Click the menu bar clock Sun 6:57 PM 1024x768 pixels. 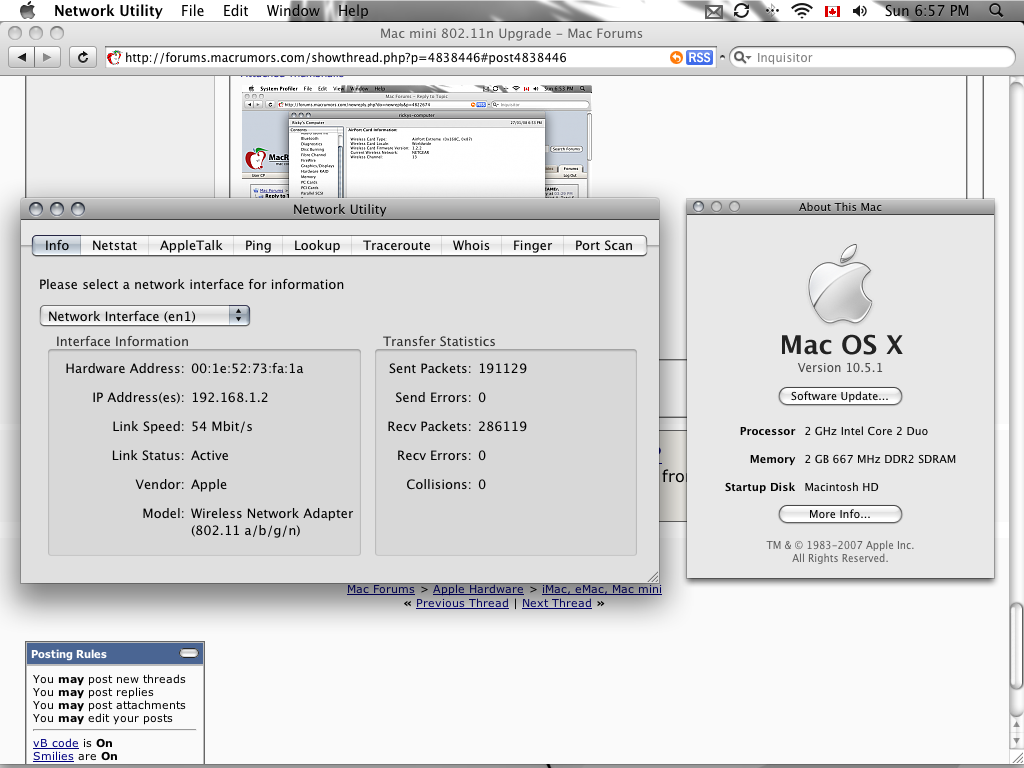click(x=927, y=10)
